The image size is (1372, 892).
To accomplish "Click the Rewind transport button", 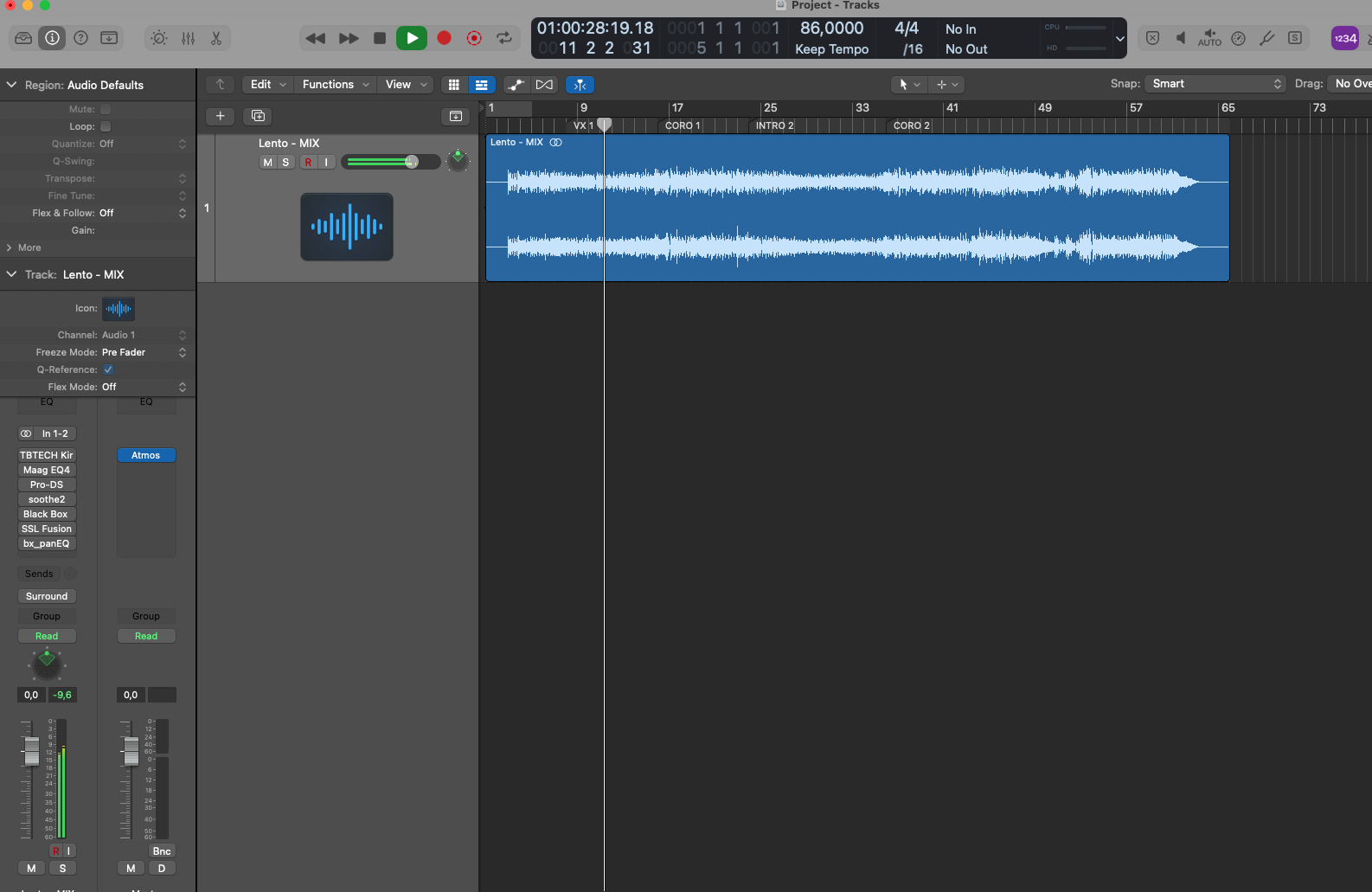I will point(315,38).
